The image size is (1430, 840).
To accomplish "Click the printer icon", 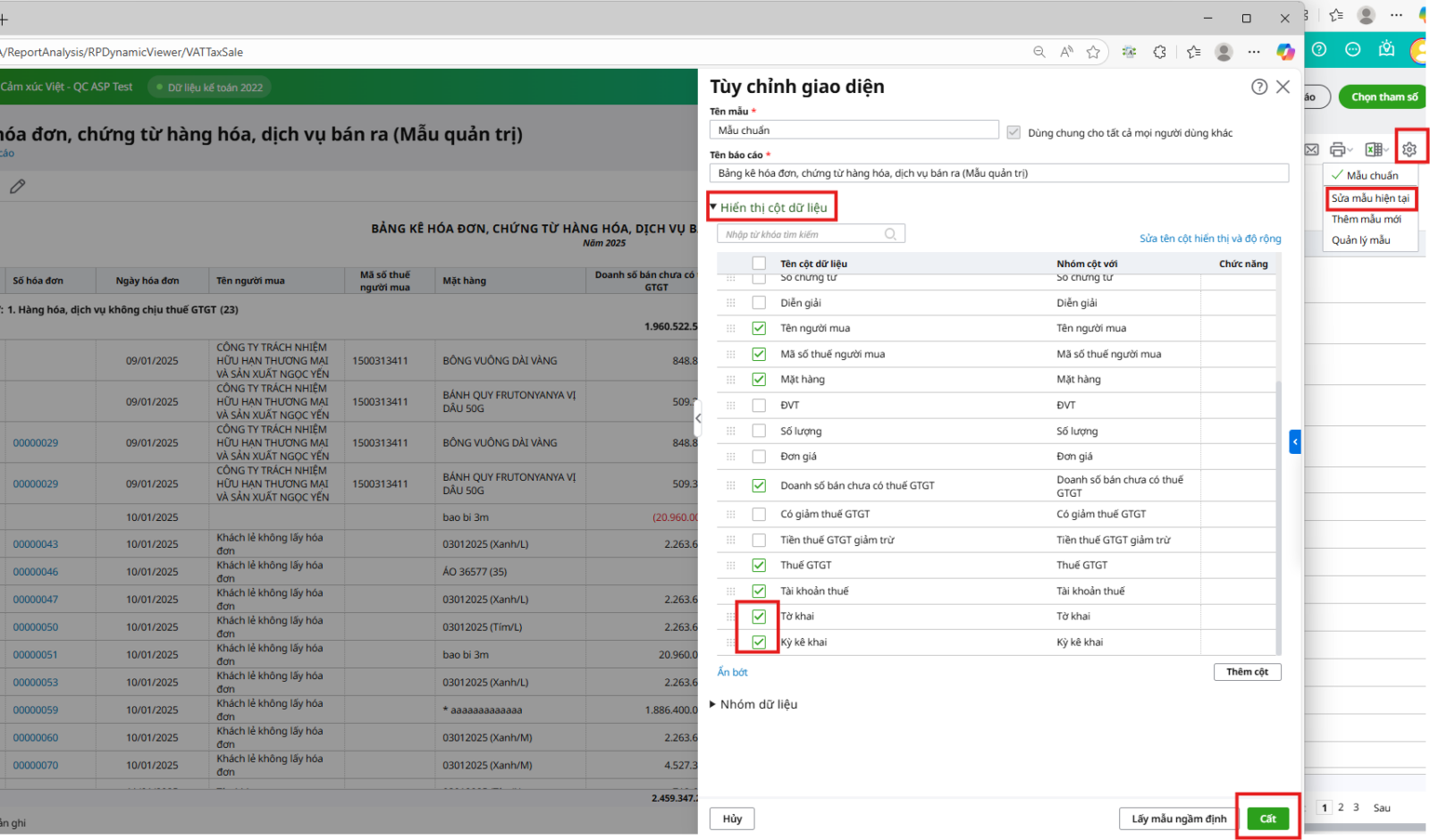I will coord(1338,149).
